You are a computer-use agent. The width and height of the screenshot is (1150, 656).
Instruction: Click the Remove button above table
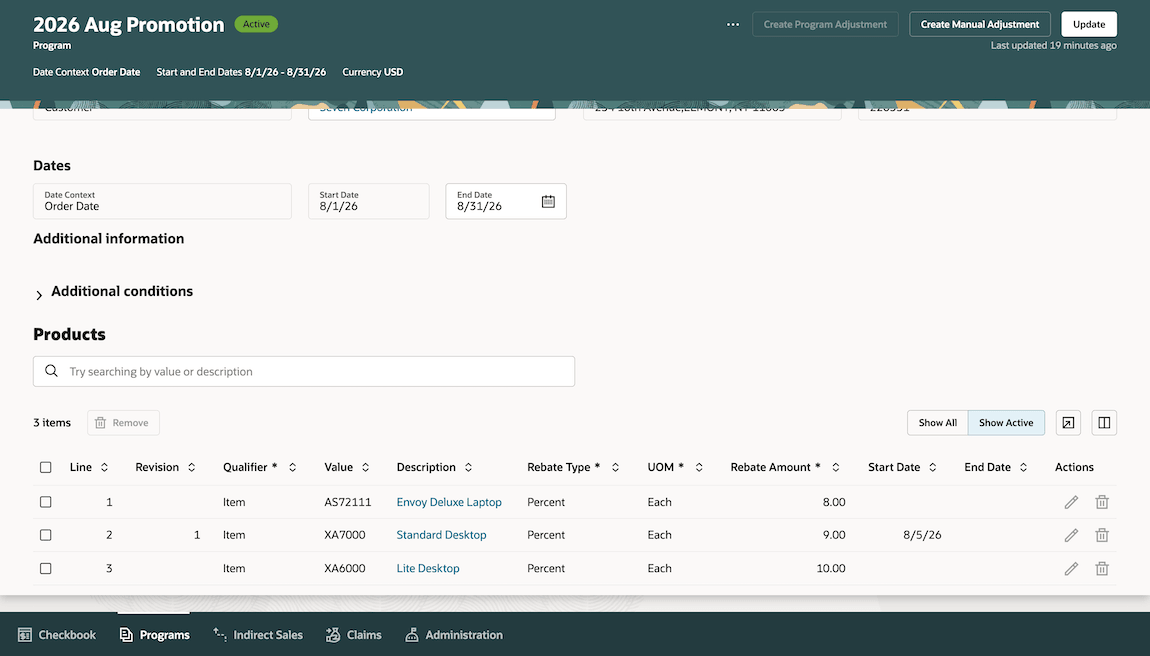tap(123, 423)
